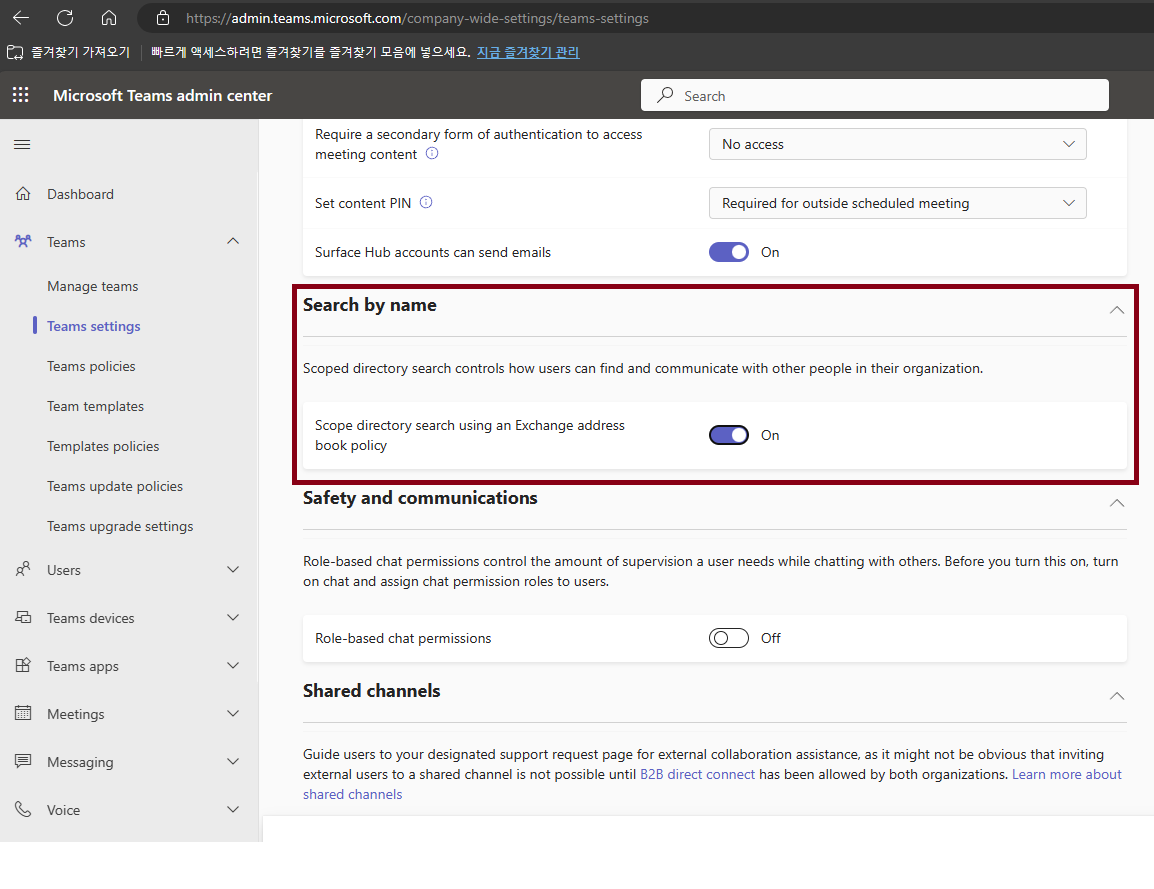
Task: Click the Users icon in sidebar
Action: [24, 570]
